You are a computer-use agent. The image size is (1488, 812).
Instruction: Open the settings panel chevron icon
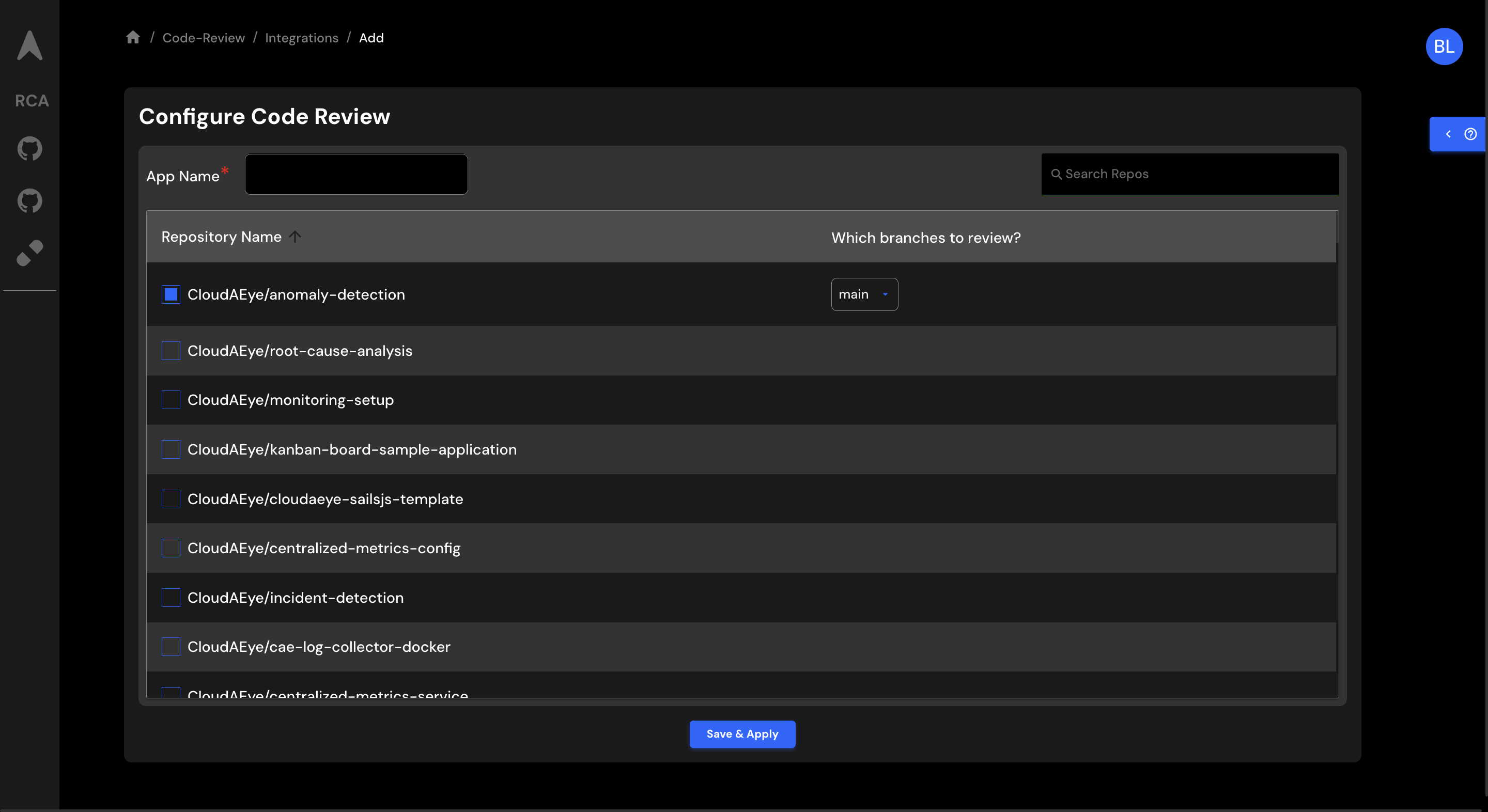[1449, 134]
